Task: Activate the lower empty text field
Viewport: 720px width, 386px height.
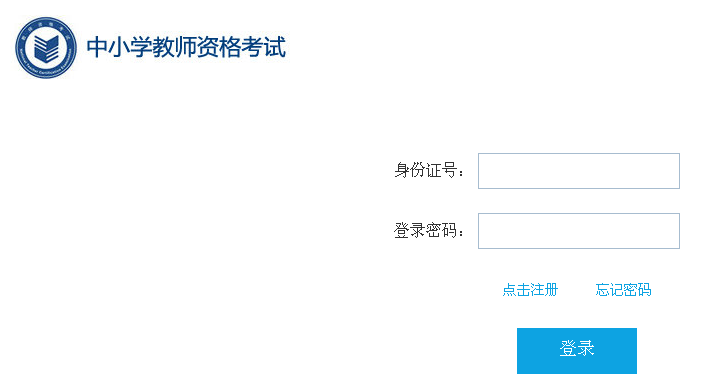Action: tap(579, 231)
